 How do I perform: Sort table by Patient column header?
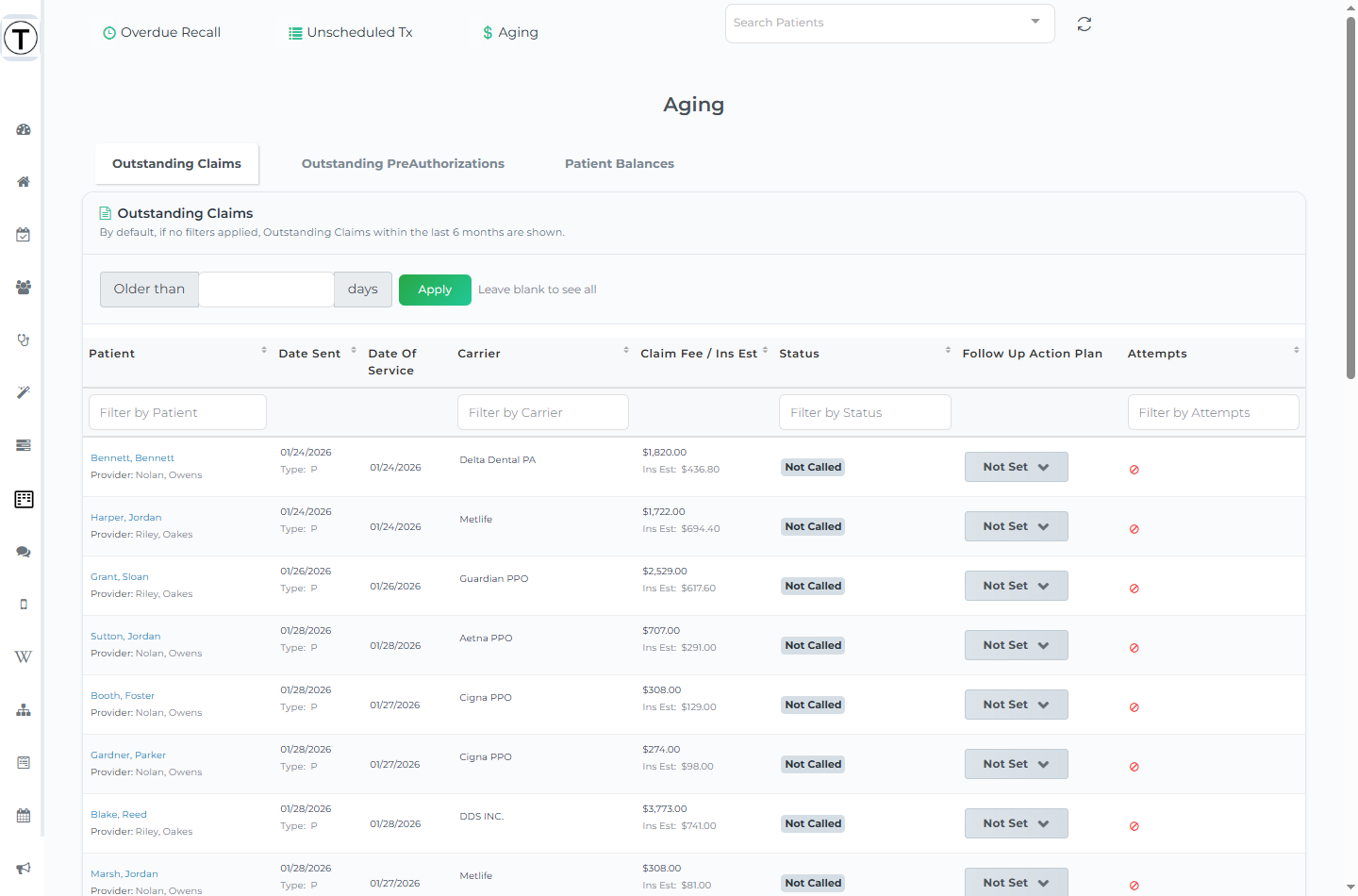pyautogui.click(x=177, y=354)
